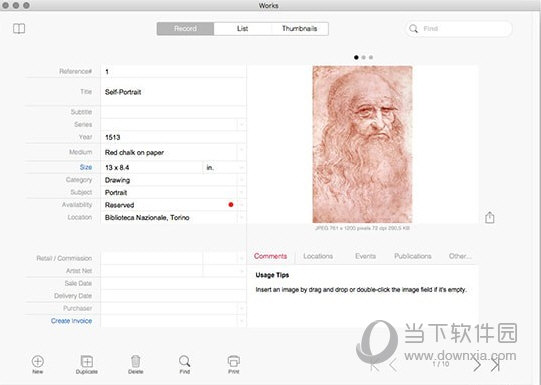Click the Reference# field showing 1
The width and height of the screenshot is (541, 385).
click(x=174, y=71)
